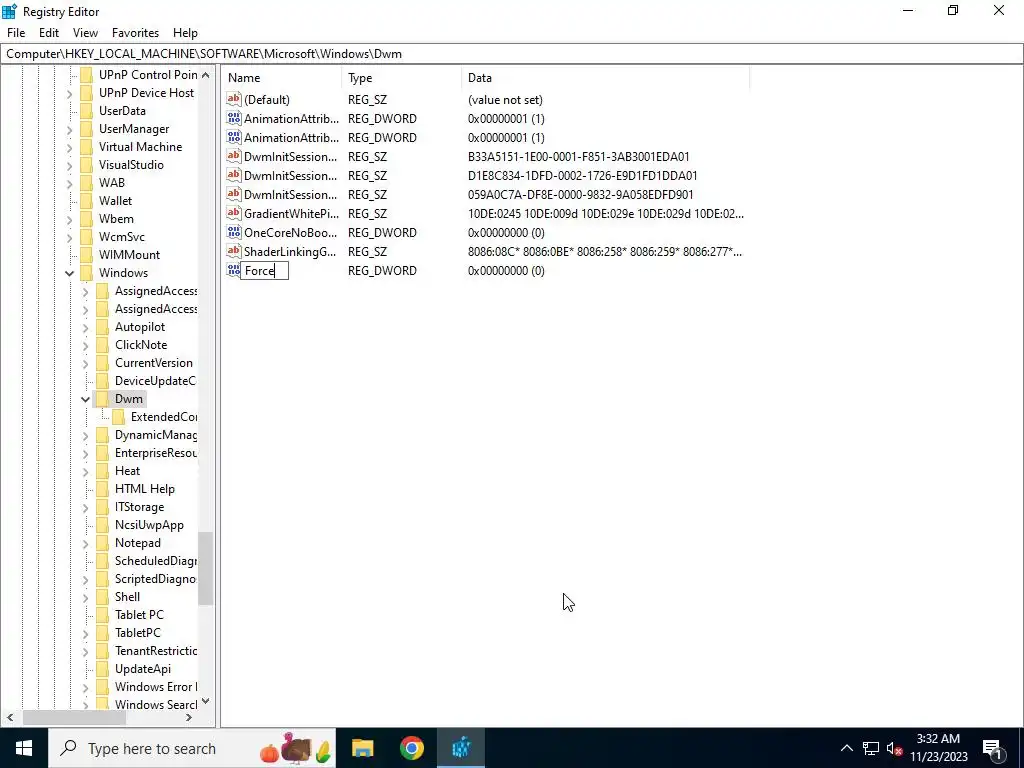Click the Windows key folder icon

[86, 273]
